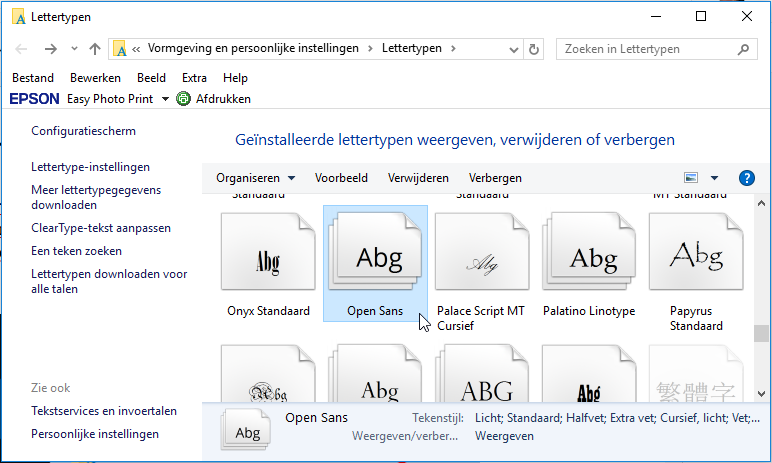Select the uppercase ABG serif font icon

[x=482, y=373]
